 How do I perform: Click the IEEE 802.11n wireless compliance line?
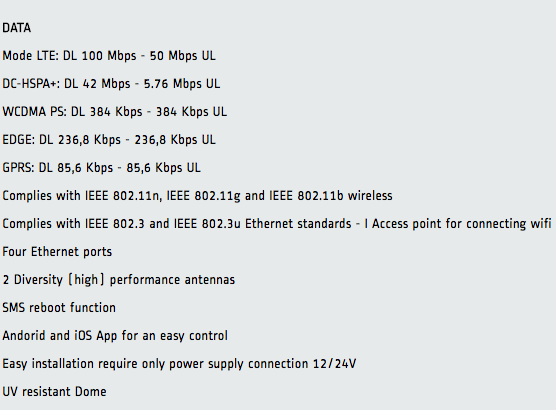pos(198,196)
